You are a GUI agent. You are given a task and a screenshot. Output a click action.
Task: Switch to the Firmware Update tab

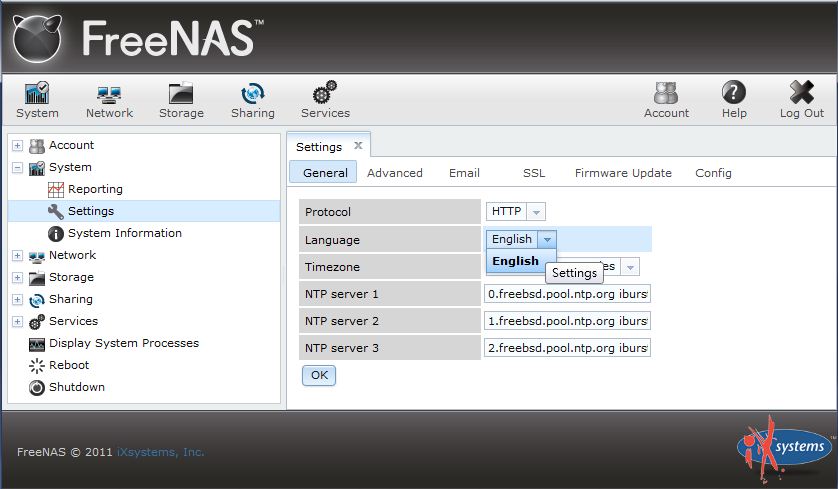(623, 173)
